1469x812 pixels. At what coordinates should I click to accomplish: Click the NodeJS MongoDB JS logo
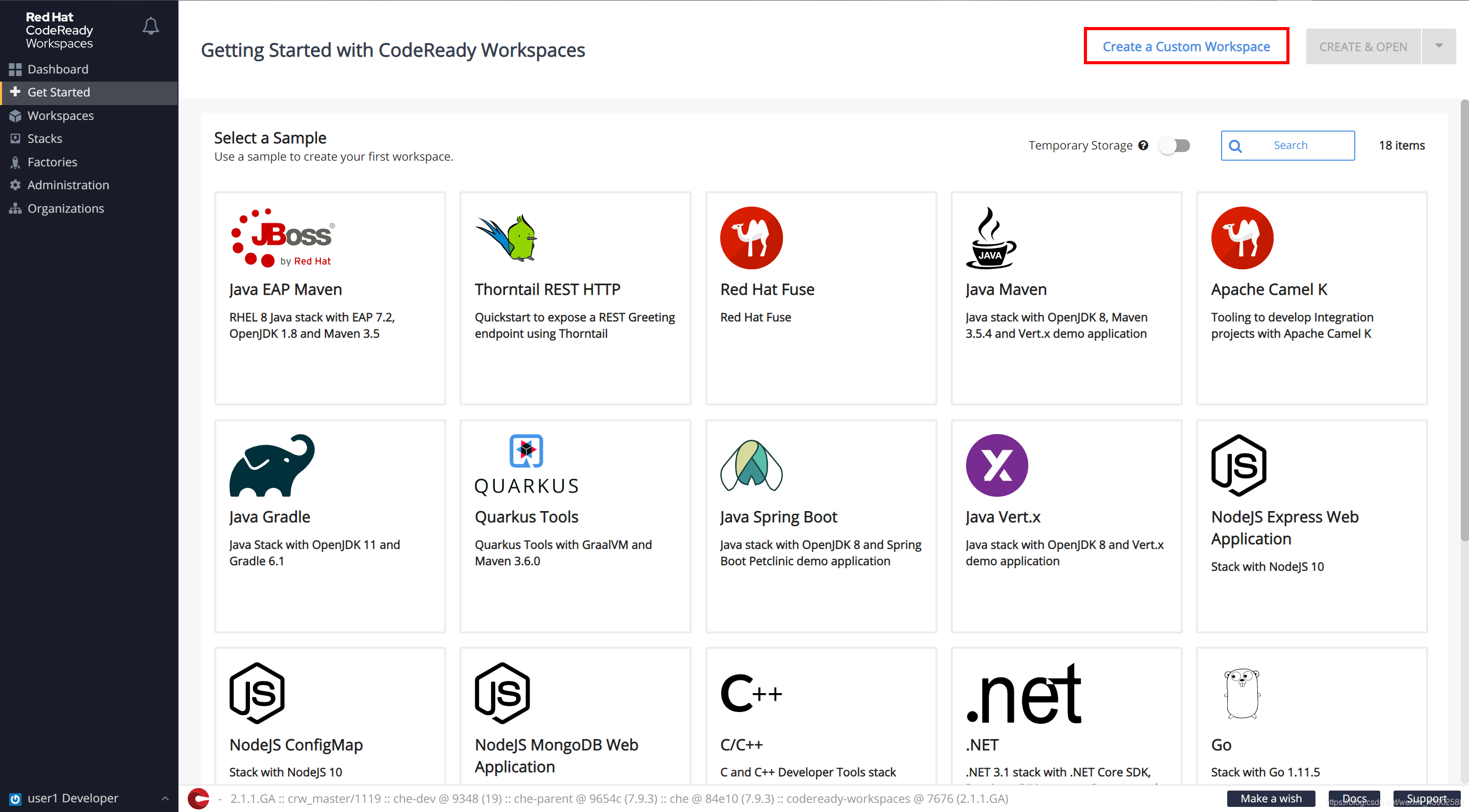click(502, 693)
